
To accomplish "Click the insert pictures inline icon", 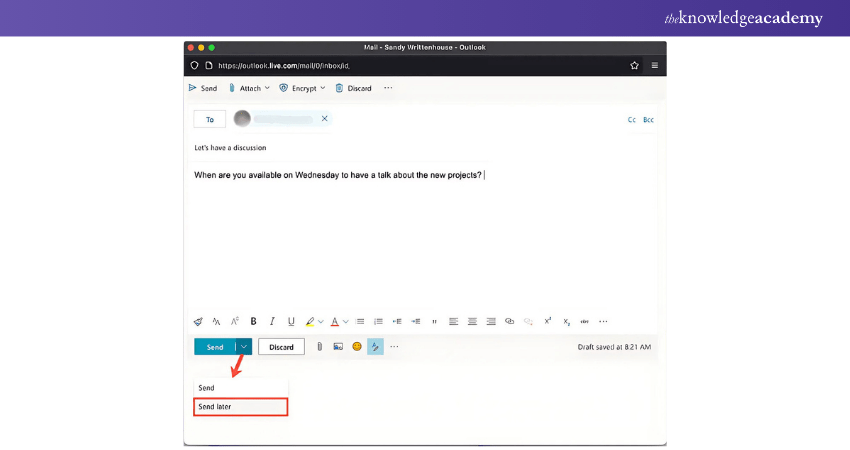I will click(338, 347).
